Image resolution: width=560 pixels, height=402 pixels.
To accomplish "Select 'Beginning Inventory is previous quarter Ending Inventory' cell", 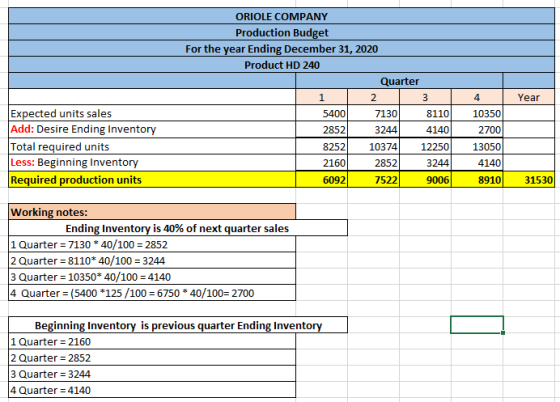I will click(178, 325).
